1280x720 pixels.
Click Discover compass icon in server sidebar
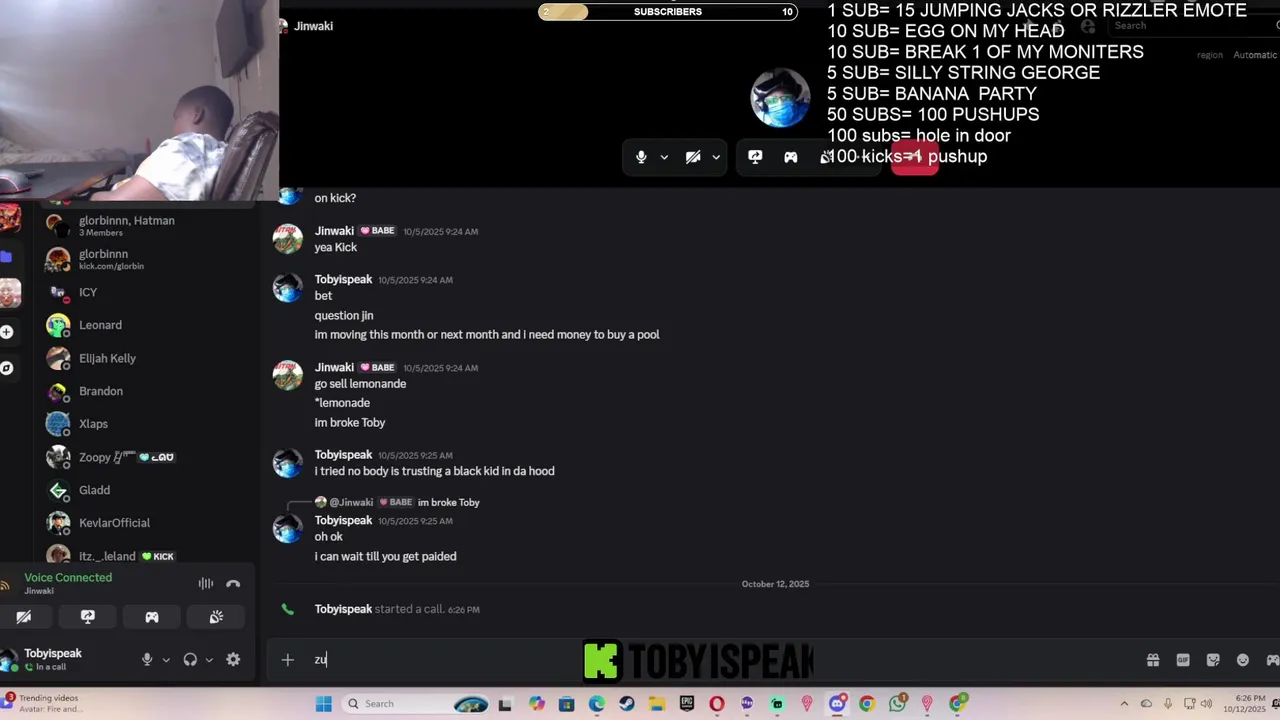point(7,368)
